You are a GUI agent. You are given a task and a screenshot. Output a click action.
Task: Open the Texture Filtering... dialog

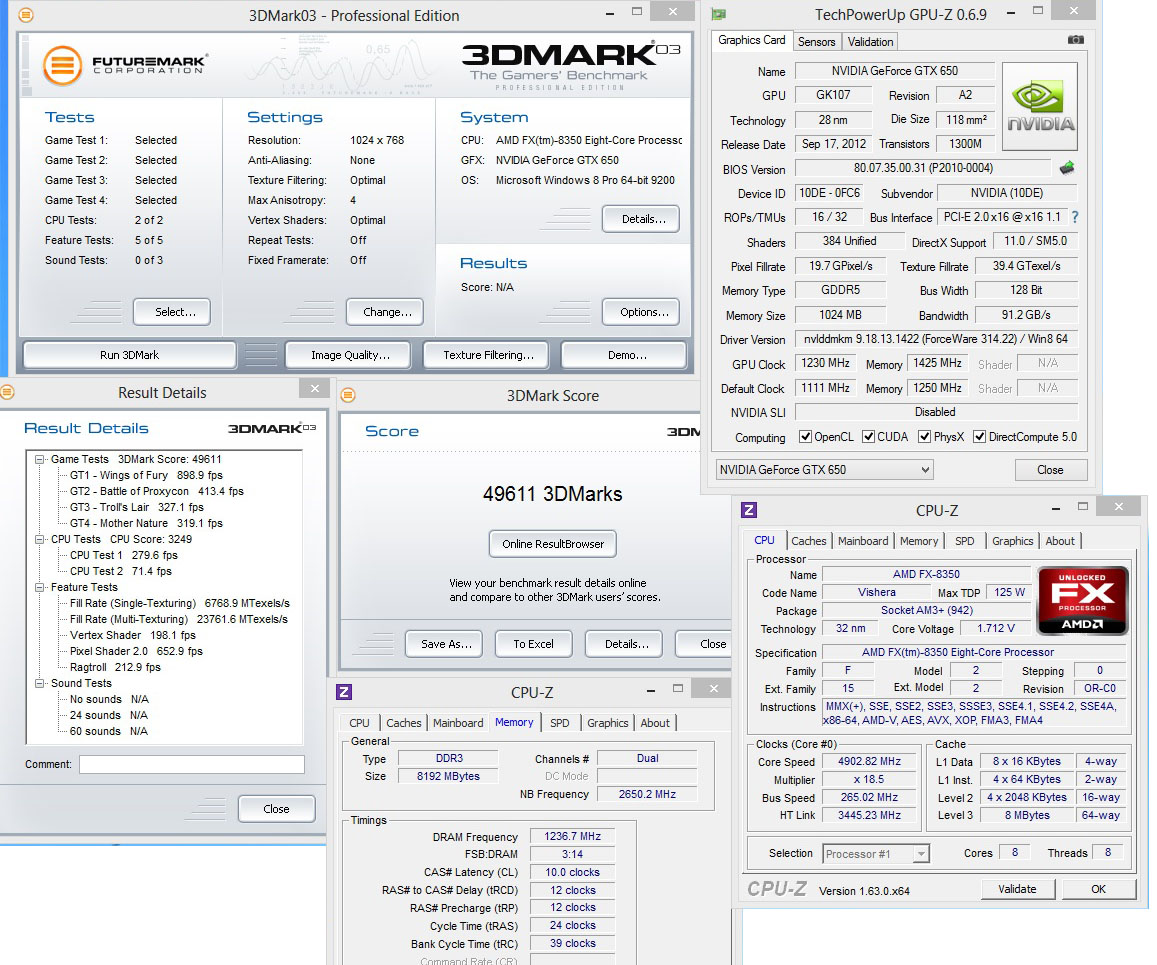pyautogui.click(x=488, y=355)
